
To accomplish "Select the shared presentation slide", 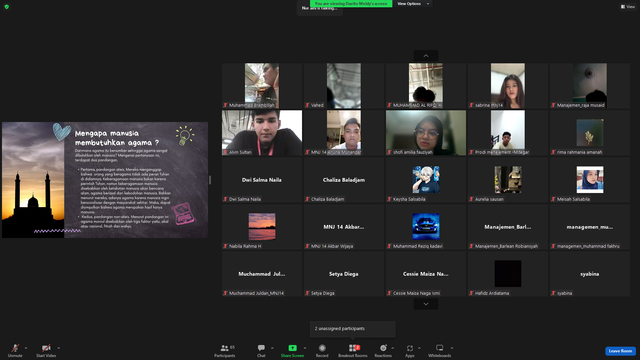I will [105, 180].
